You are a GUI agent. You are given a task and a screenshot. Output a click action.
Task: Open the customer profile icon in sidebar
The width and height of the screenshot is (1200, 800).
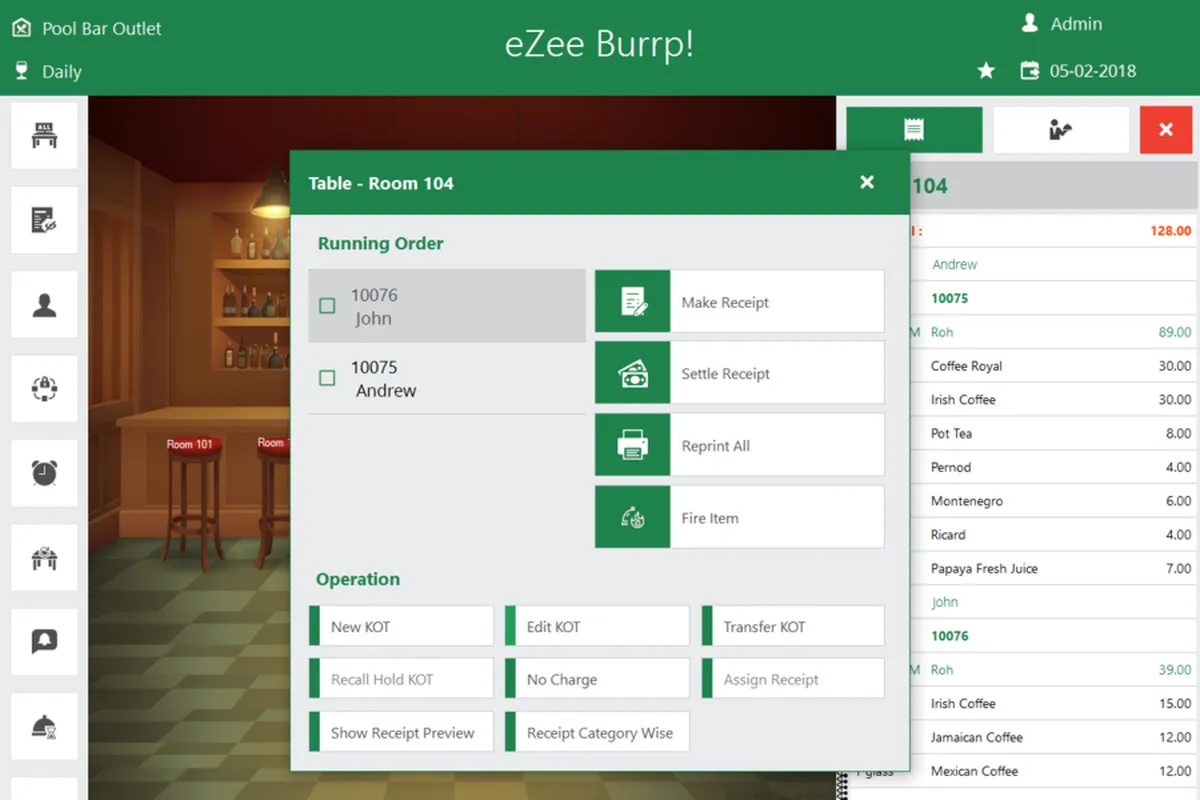point(44,304)
